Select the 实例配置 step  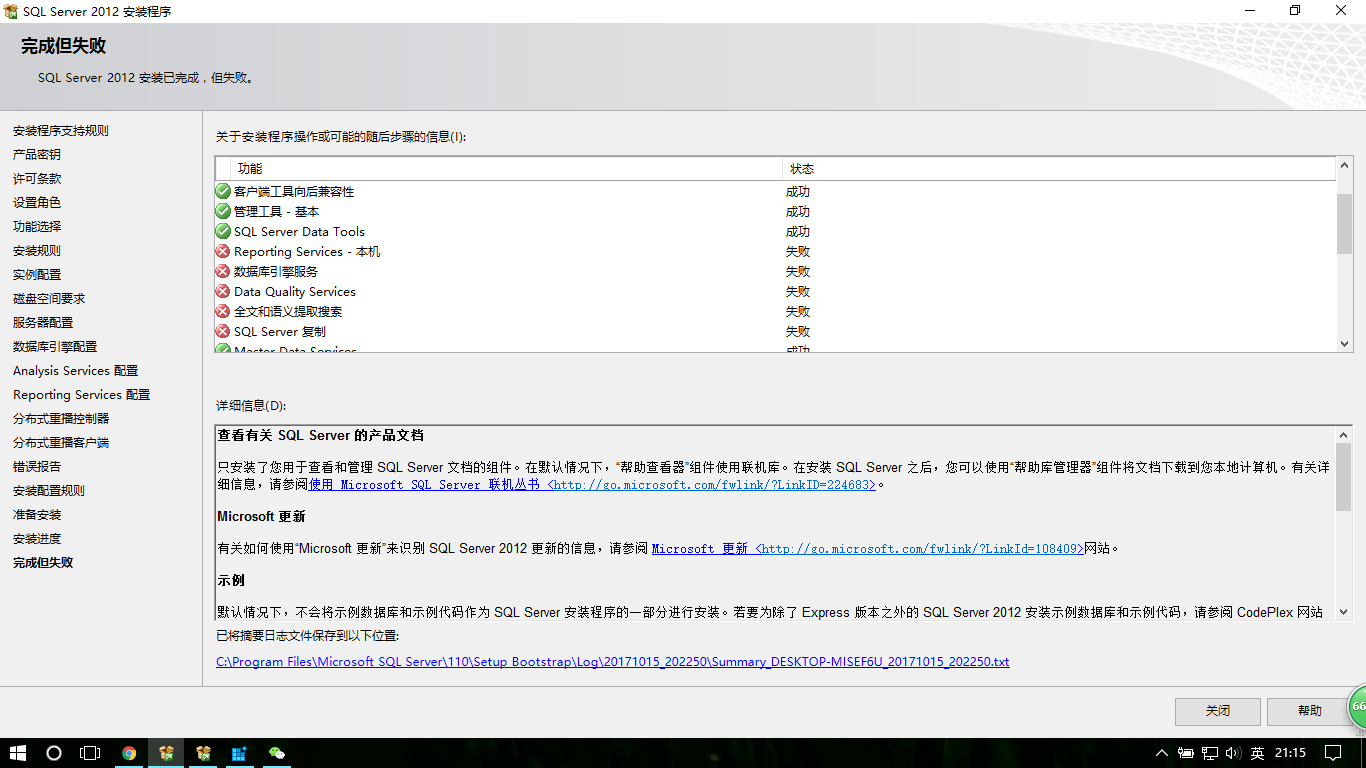click(x=37, y=275)
